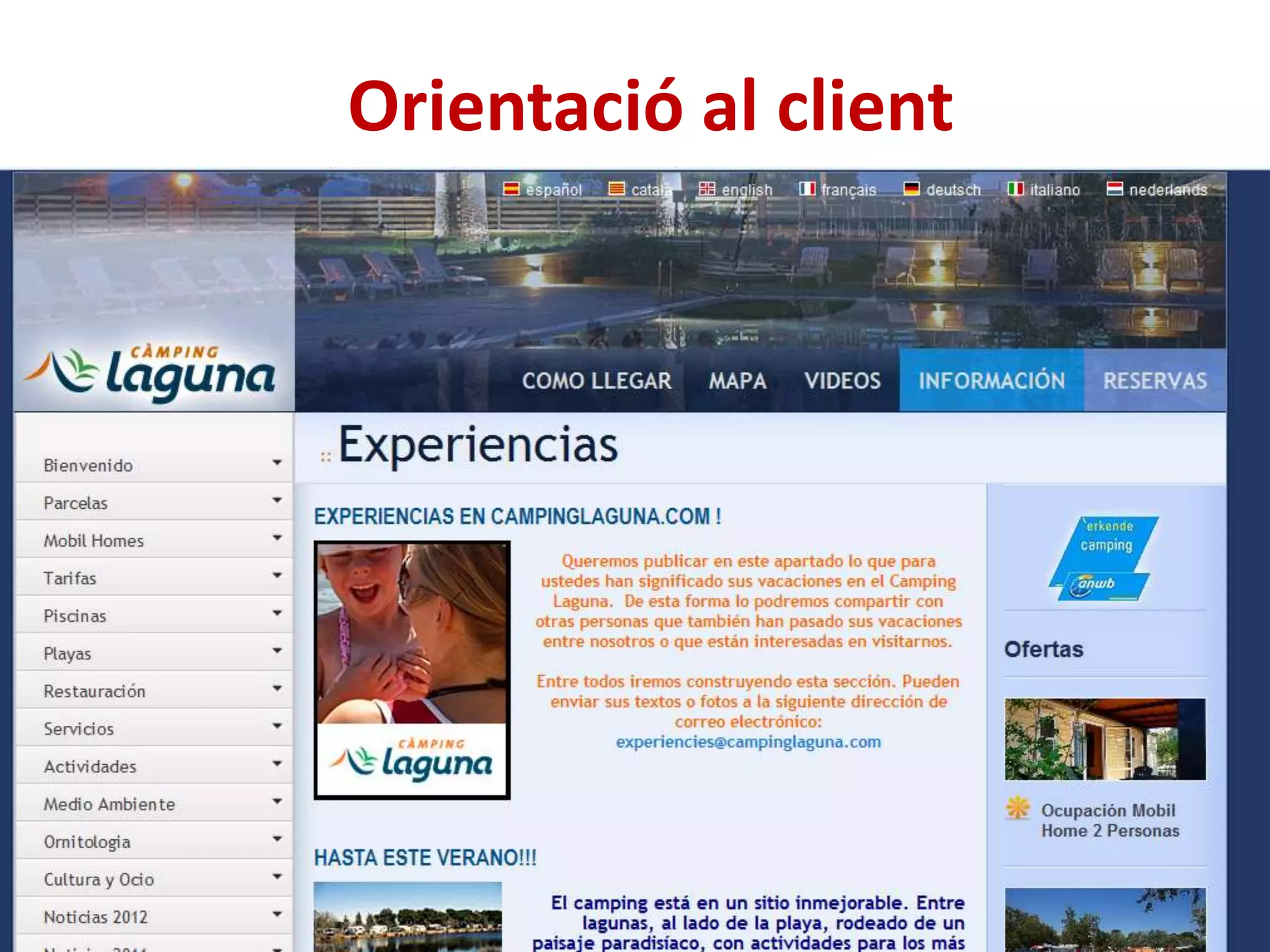
Task: Click the experiencies@campinglaguna.com email link
Action: click(x=748, y=742)
